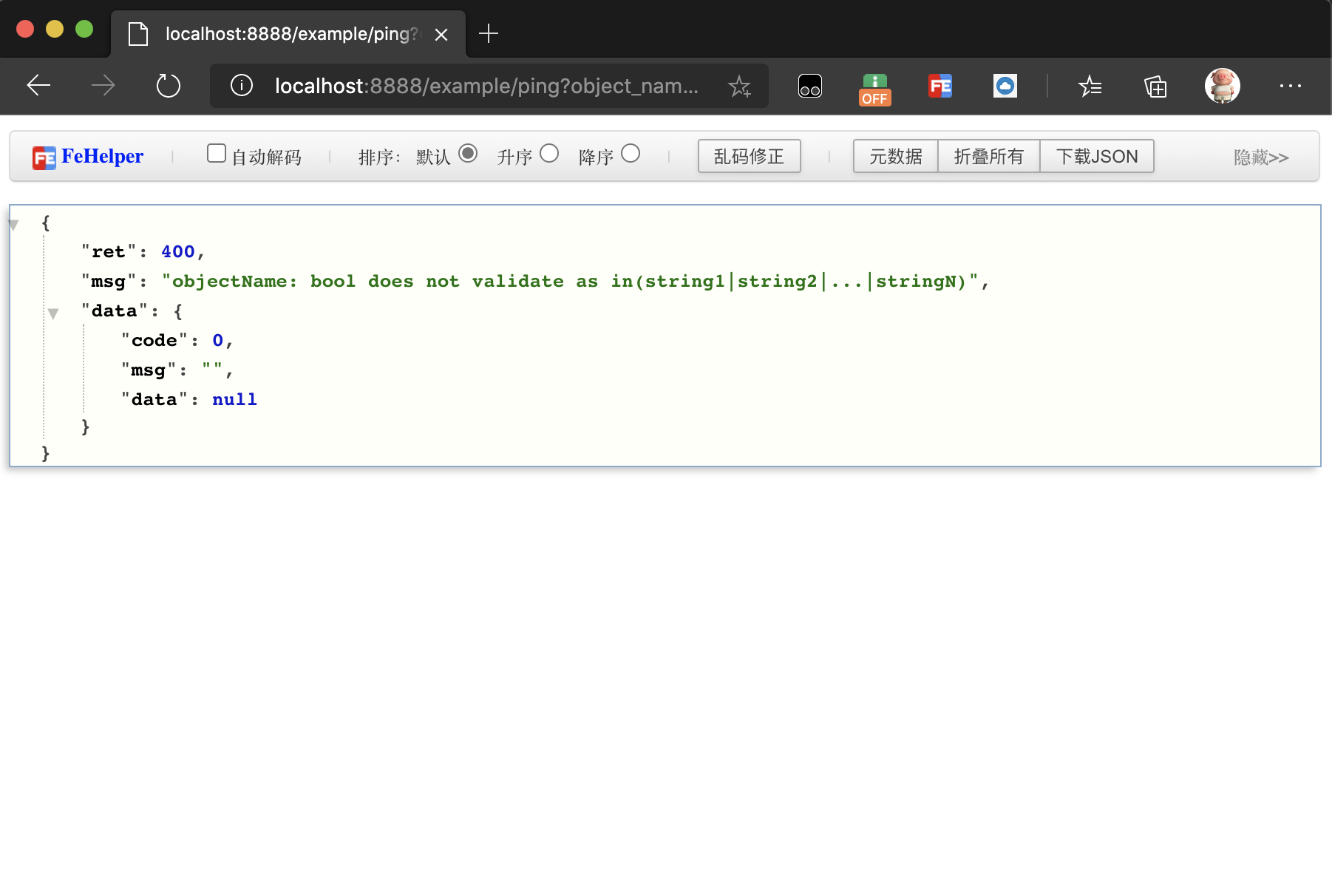Viewport: 1332px width, 896px height.
Task: Collapse the "data" object node
Action: [53, 313]
